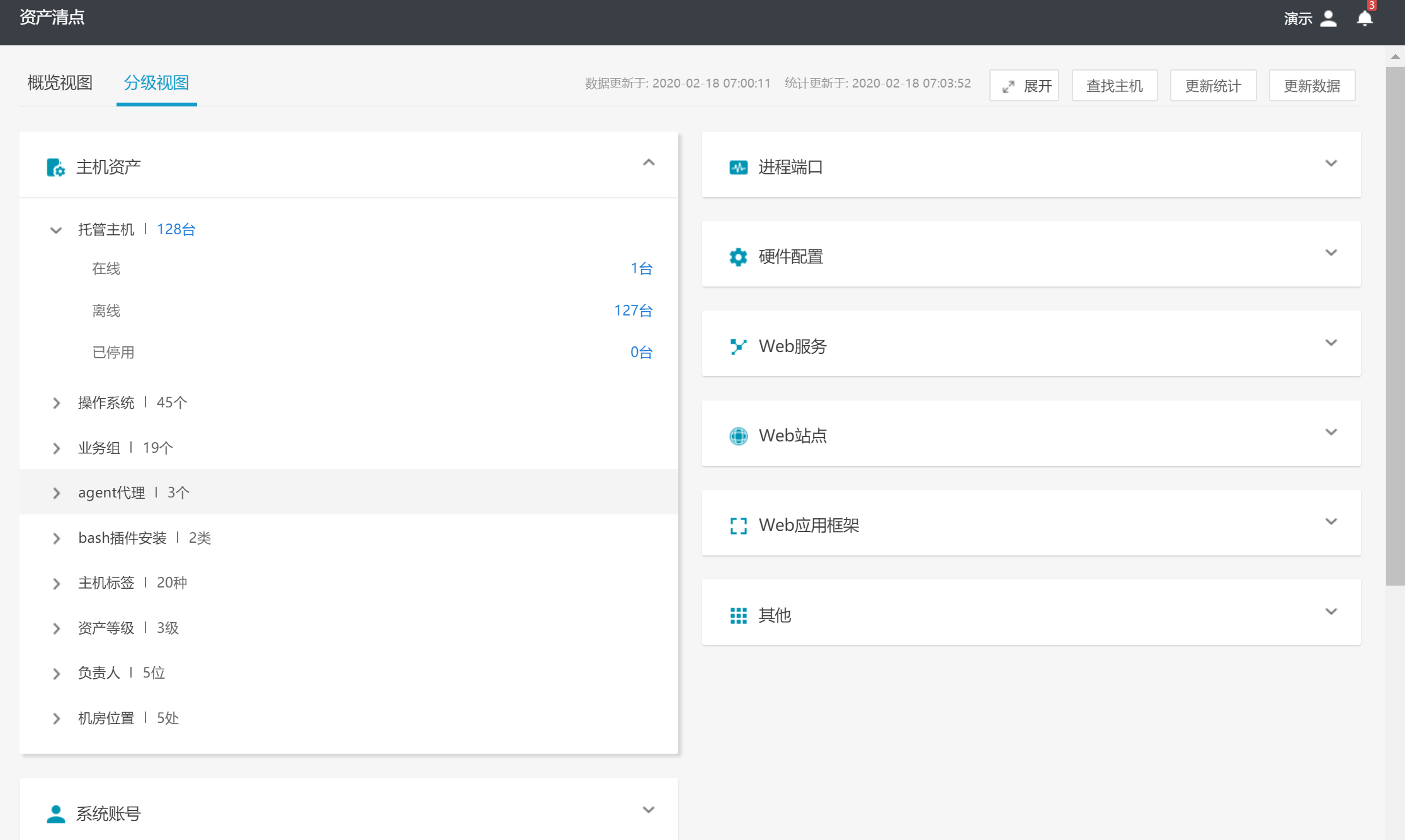Viewport: 1405px width, 840px height.
Task: Click the Web站点 globe icon
Action: pyautogui.click(x=738, y=436)
